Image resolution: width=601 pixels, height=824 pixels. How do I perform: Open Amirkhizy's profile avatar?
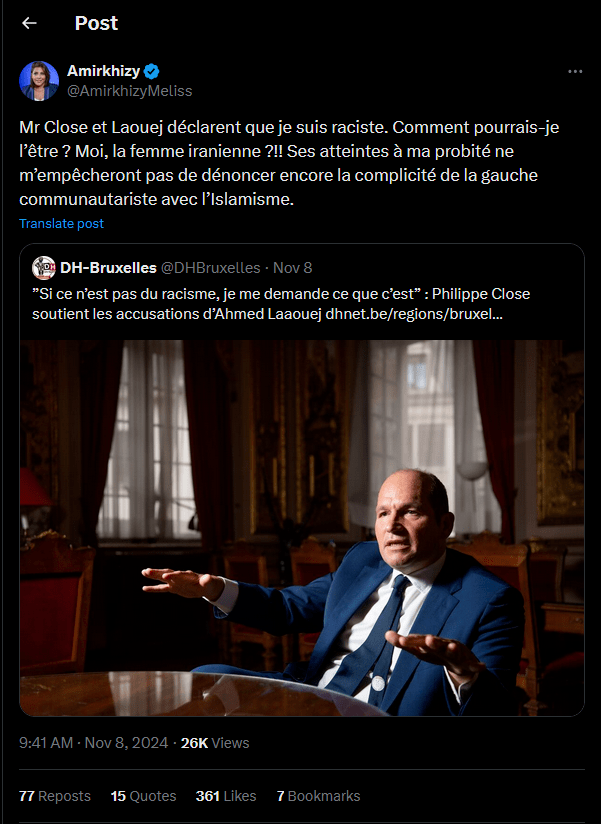(39, 81)
